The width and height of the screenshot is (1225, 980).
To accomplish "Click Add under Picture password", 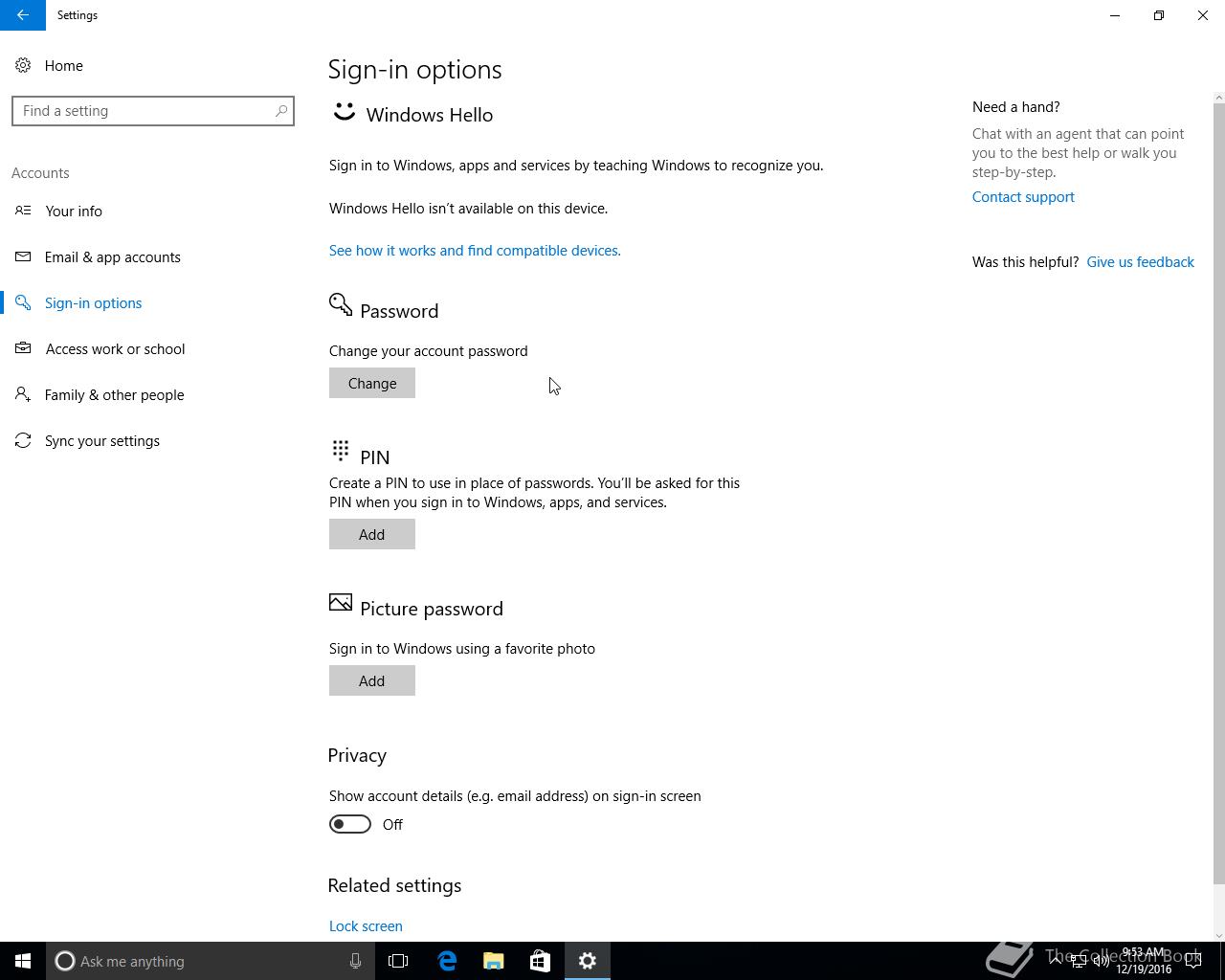I will (372, 680).
